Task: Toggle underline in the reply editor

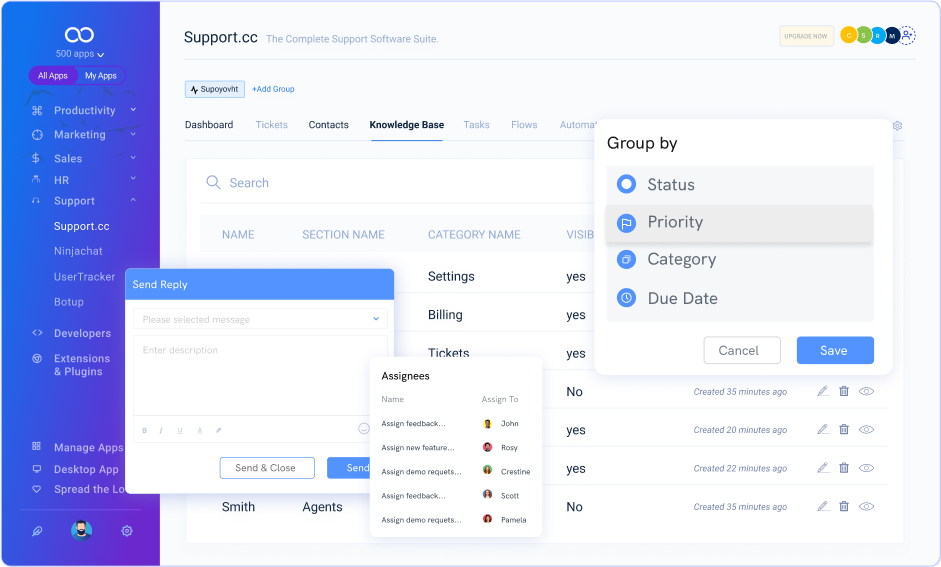Action: pyautogui.click(x=180, y=430)
